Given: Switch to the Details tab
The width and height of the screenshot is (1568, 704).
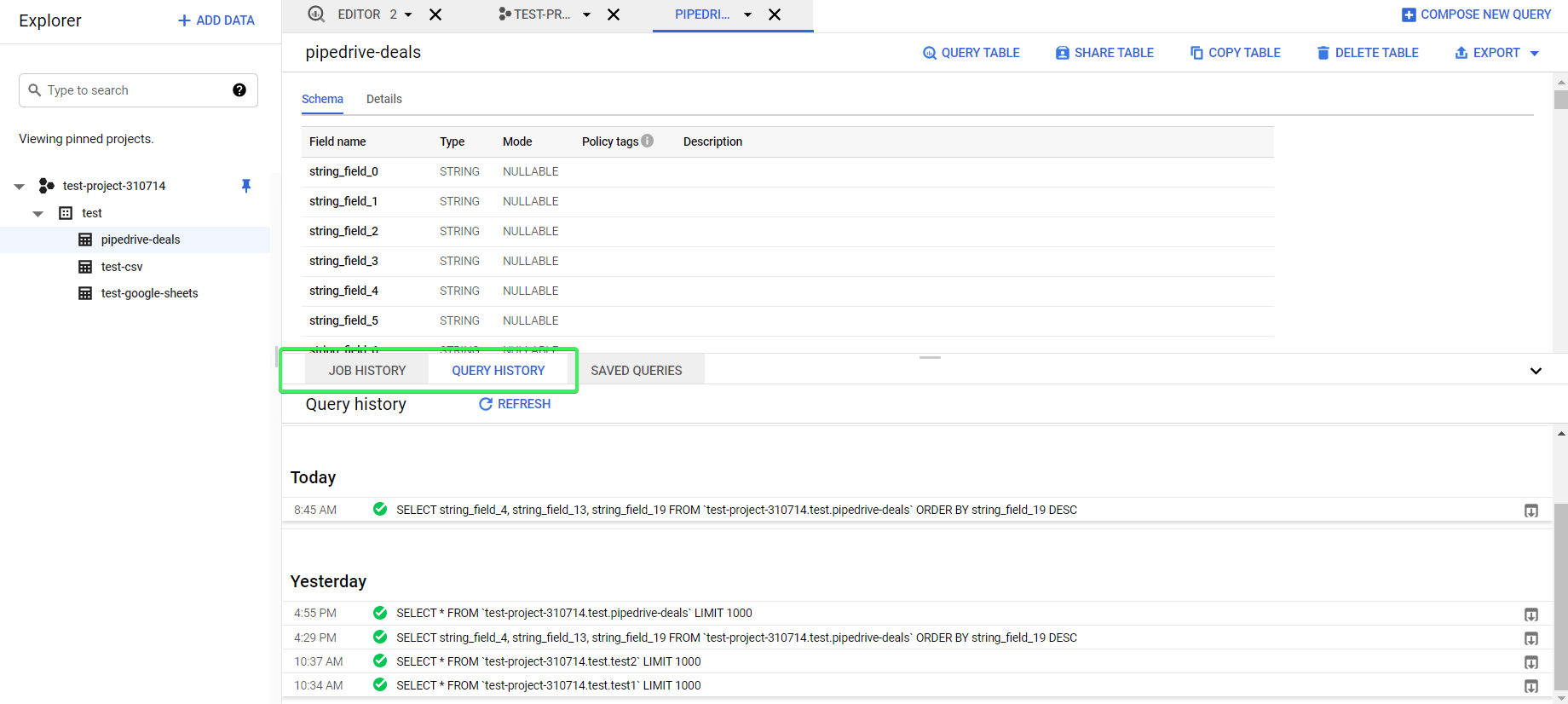Looking at the screenshot, I should click(384, 99).
